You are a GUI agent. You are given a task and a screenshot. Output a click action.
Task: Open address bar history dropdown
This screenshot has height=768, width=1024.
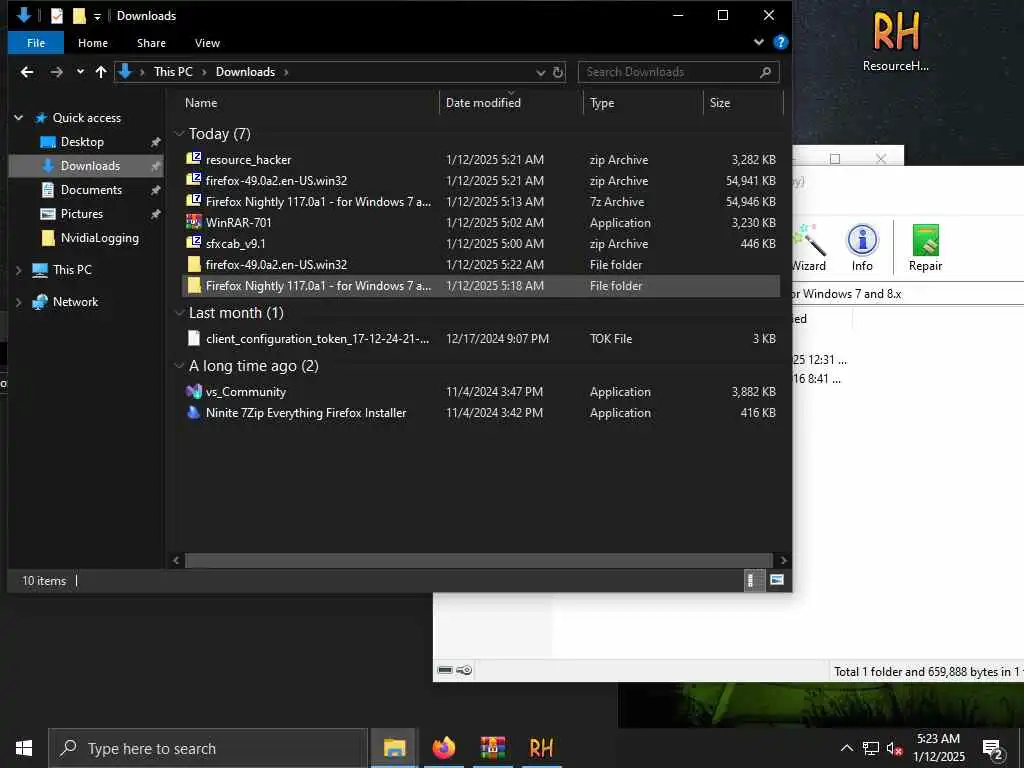[540, 72]
